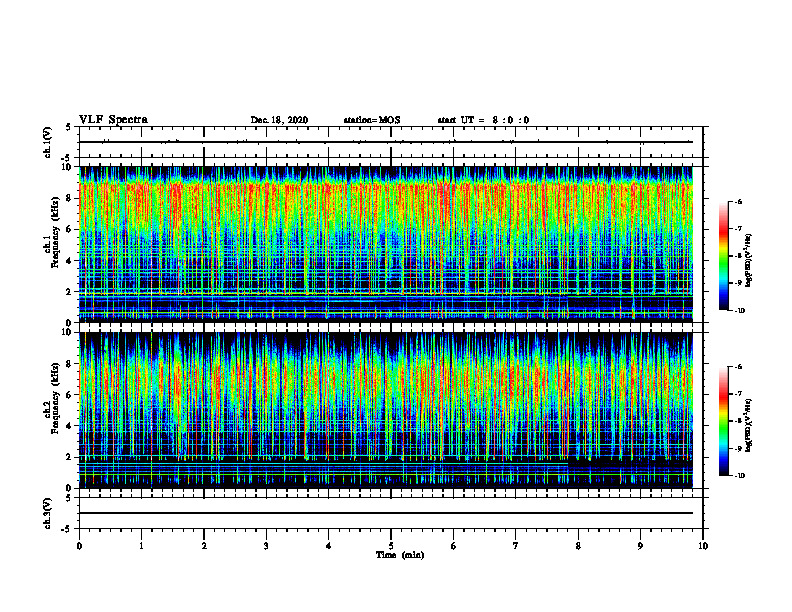Click the ch.2 log(PSD) colorbar axis title
This screenshot has width=792, height=612.
tap(749, 426)
